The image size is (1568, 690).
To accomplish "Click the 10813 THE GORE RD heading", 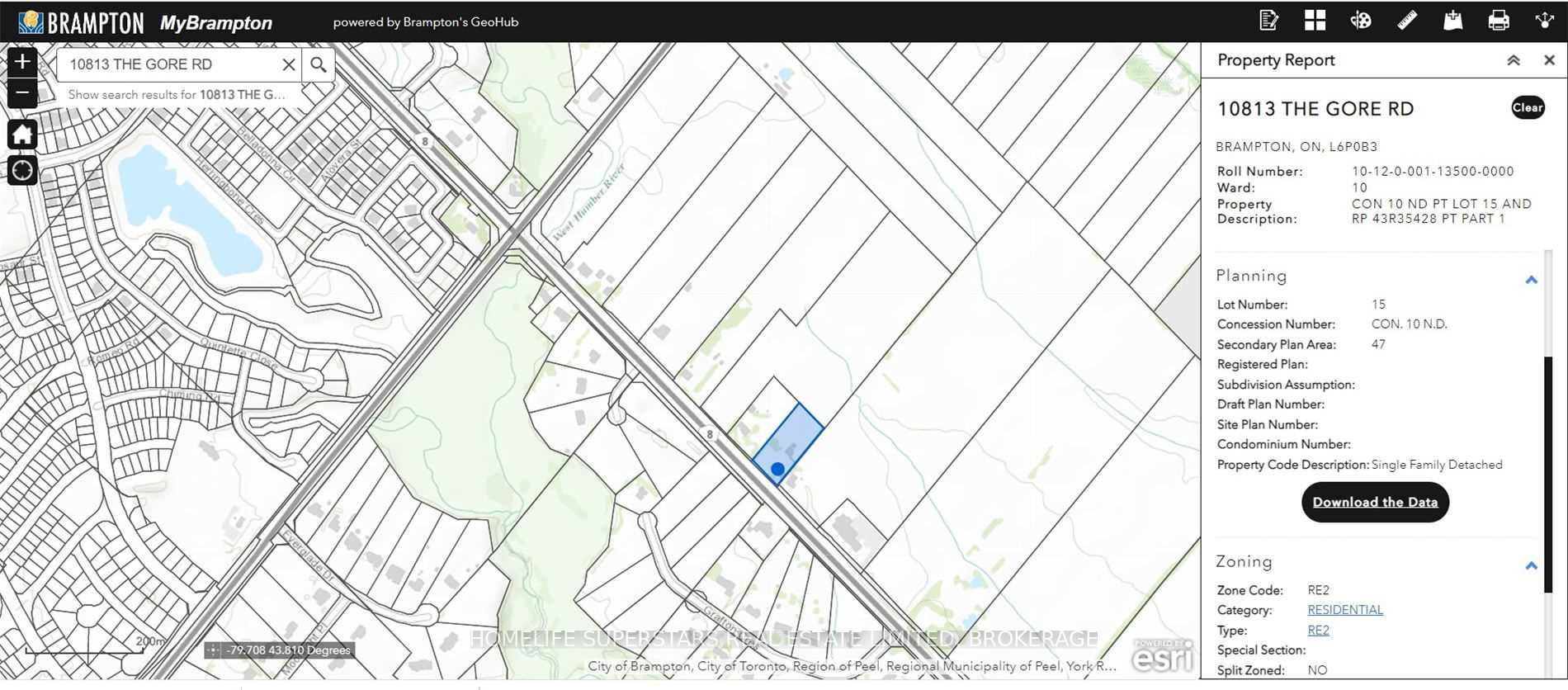I will pyautogui.click(x=1315, y=109).
